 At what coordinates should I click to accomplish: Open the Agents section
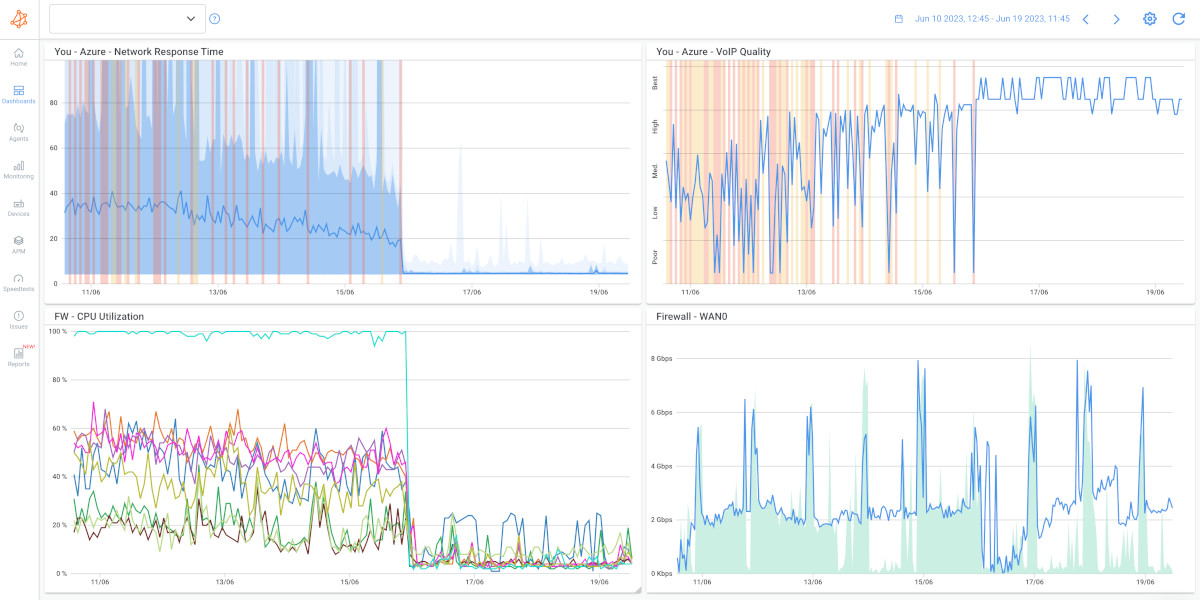tap(18, 133)
